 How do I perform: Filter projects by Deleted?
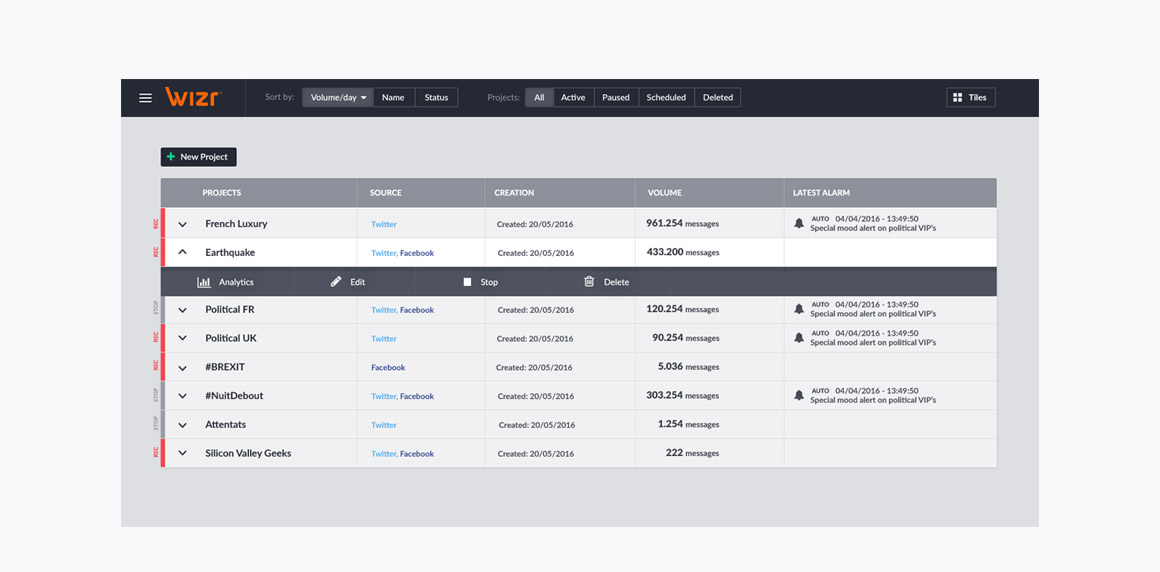click(718, 98)
